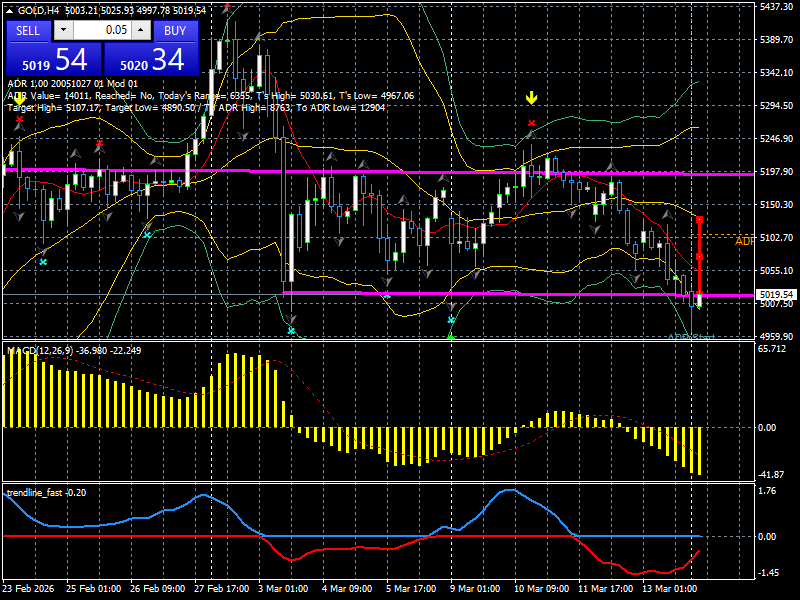Select the upper magenta horizontal line near 5197.90
Viewport: 800px width, 600px height.
[x=378, y=172]
